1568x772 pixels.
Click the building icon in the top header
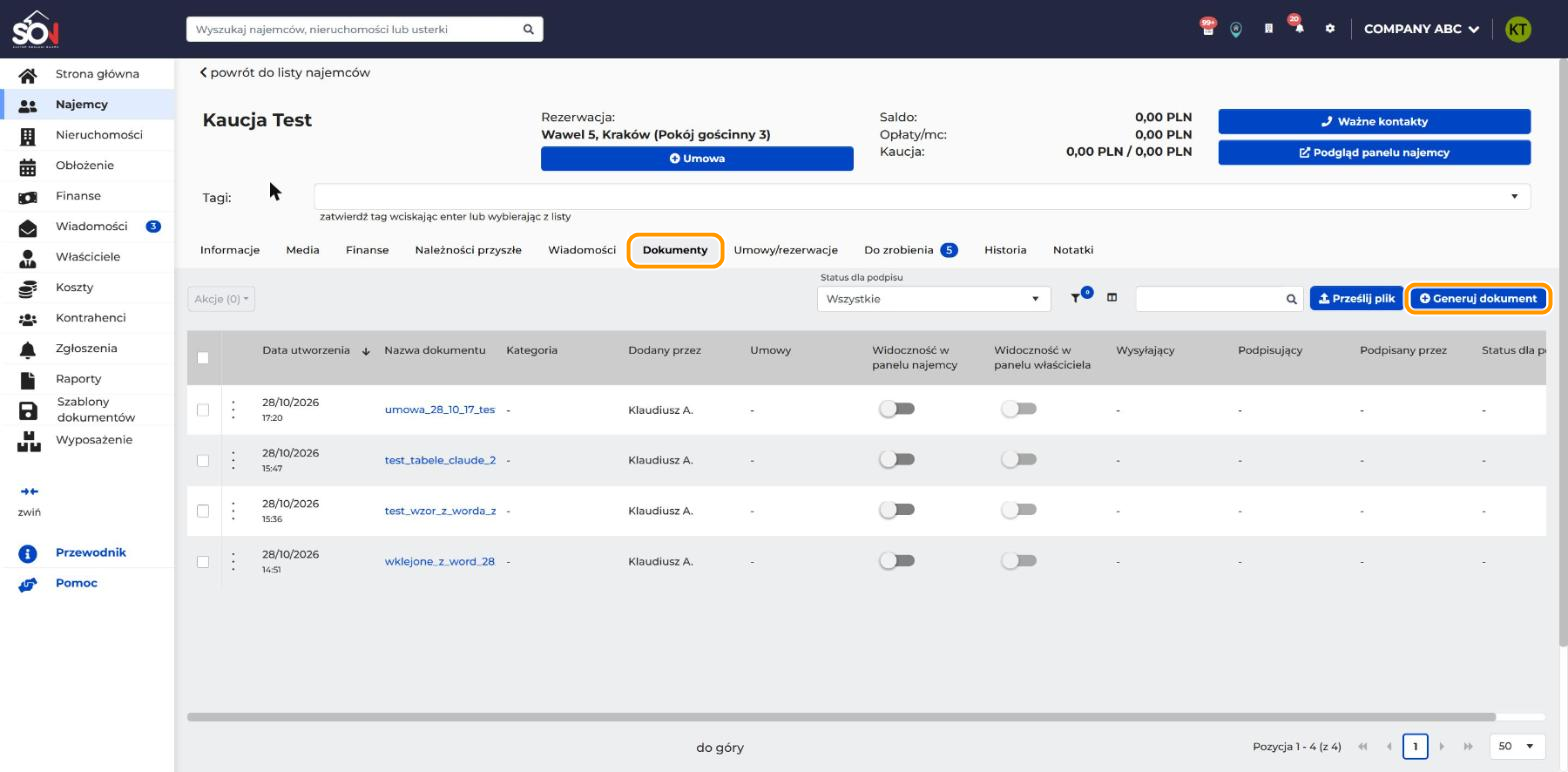click(x=1268, y=29)
